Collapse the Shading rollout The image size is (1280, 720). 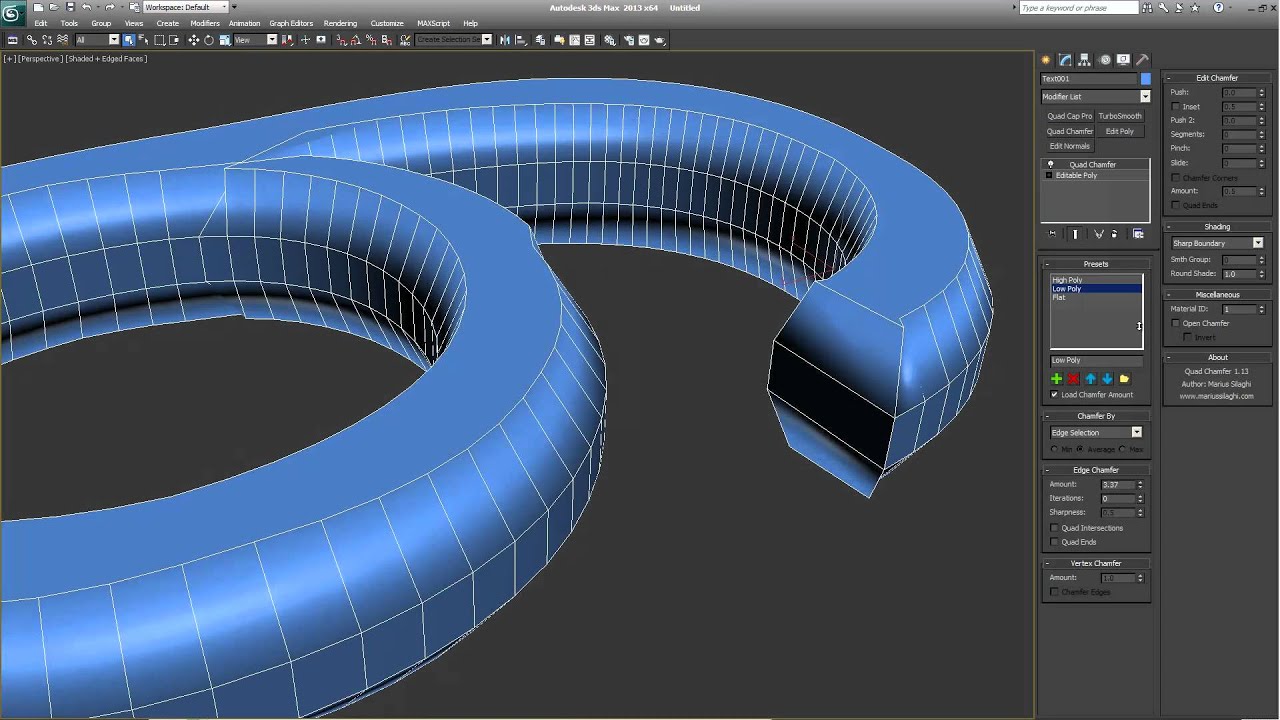1217,227
